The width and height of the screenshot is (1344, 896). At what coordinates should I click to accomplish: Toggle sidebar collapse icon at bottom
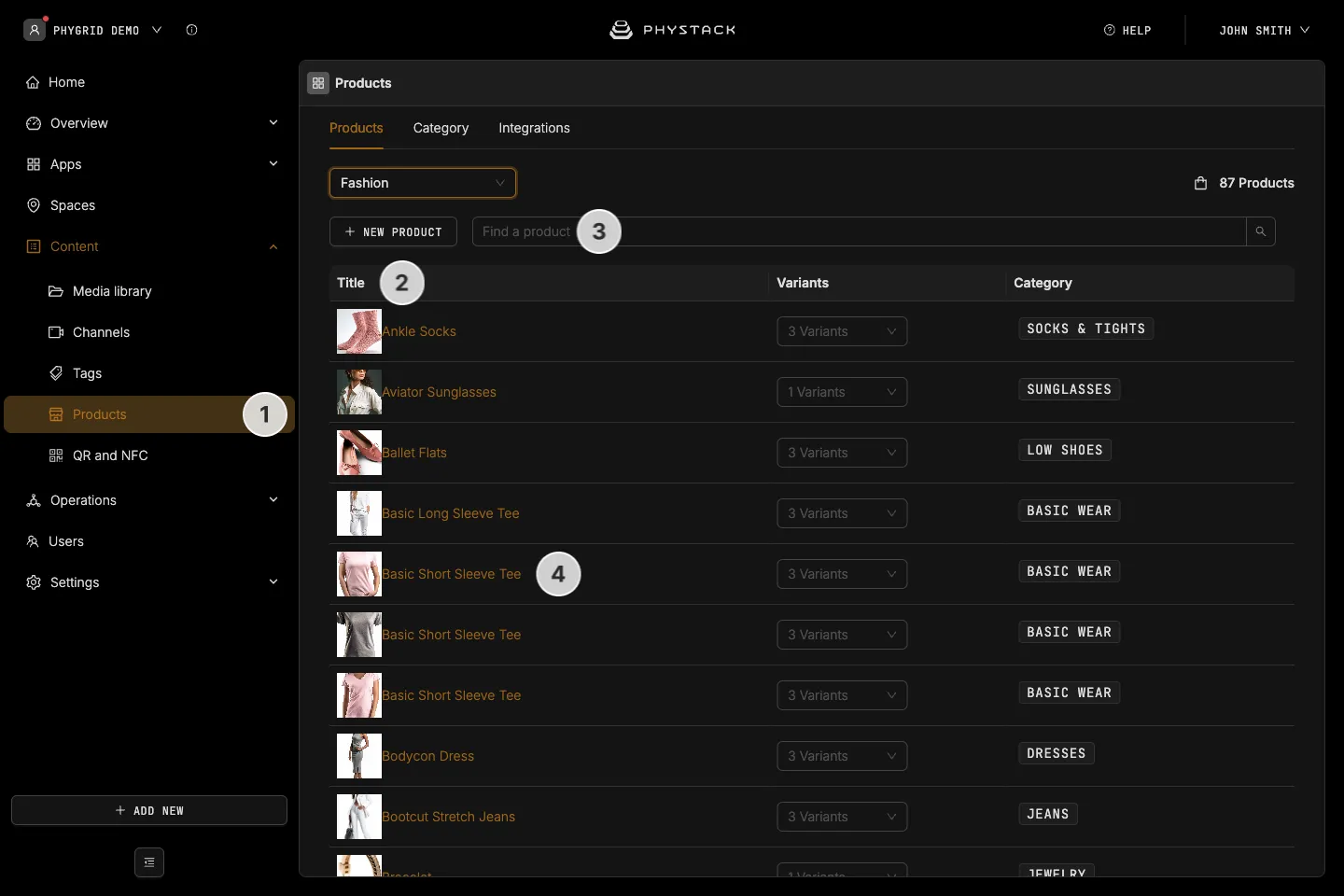[149, 862]
